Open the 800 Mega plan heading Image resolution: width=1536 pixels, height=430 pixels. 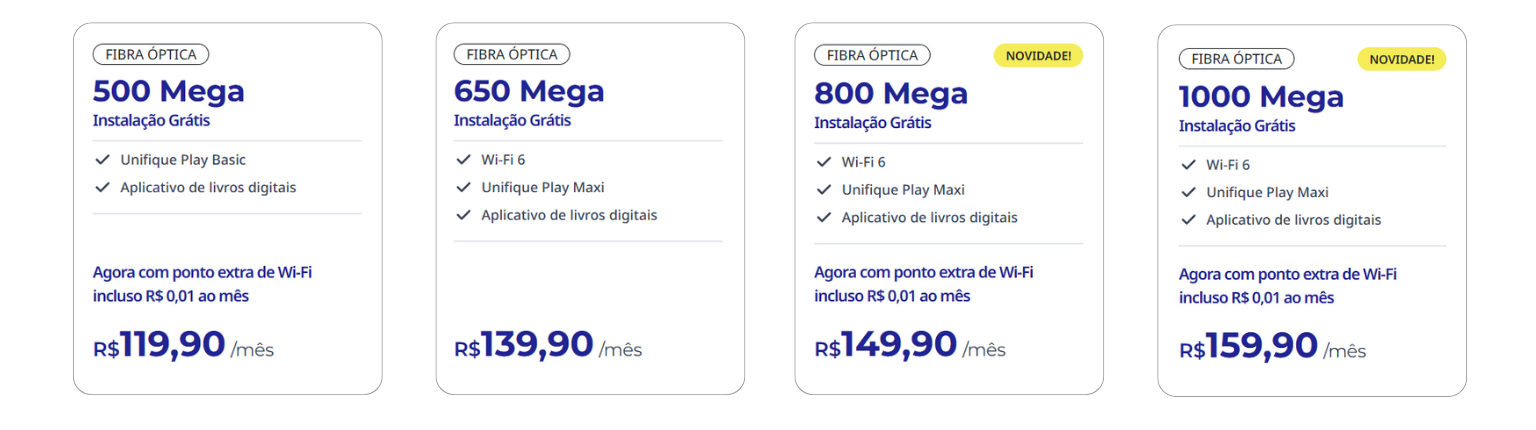pyautogui.click(x=890, y=93)
